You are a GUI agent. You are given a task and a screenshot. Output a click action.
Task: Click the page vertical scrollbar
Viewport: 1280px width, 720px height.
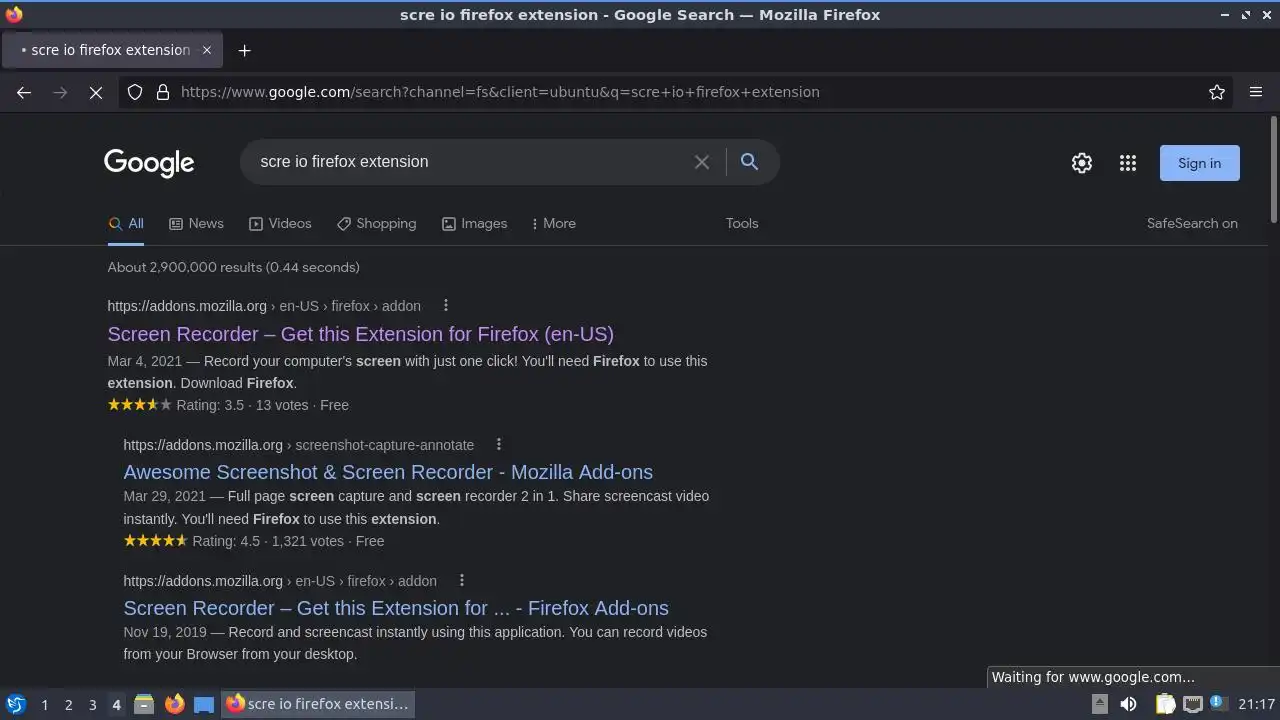pos(1274,170)
